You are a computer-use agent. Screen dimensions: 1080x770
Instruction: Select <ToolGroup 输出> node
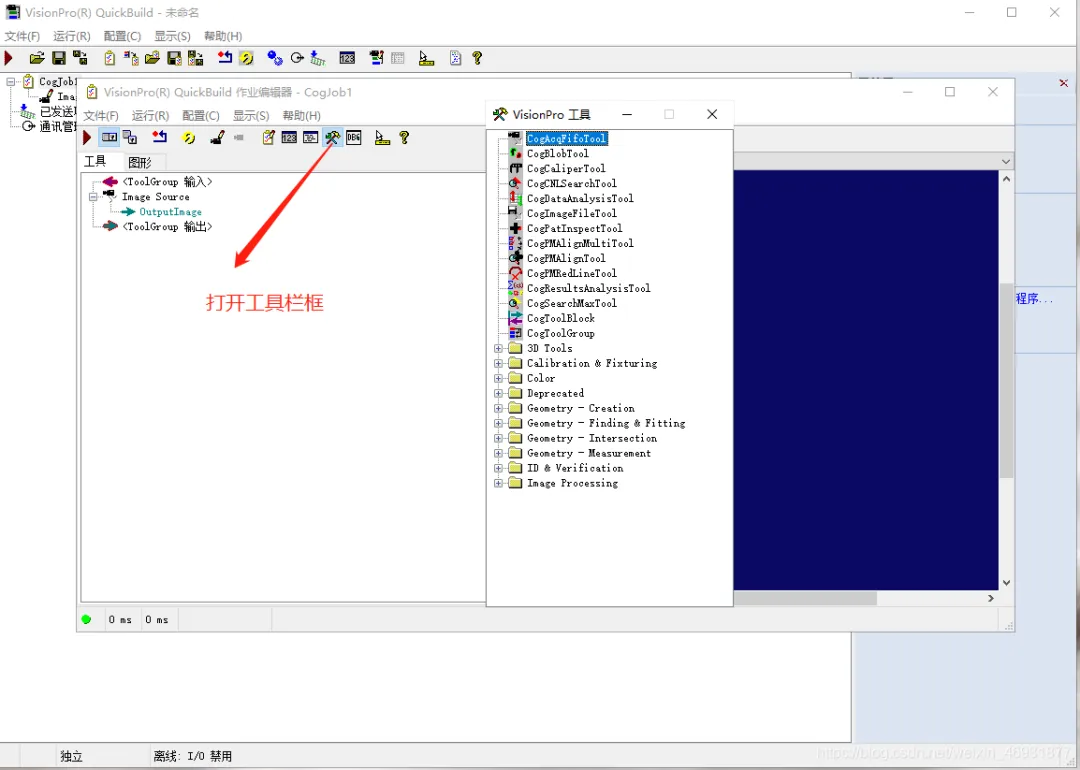click(167, 227)
